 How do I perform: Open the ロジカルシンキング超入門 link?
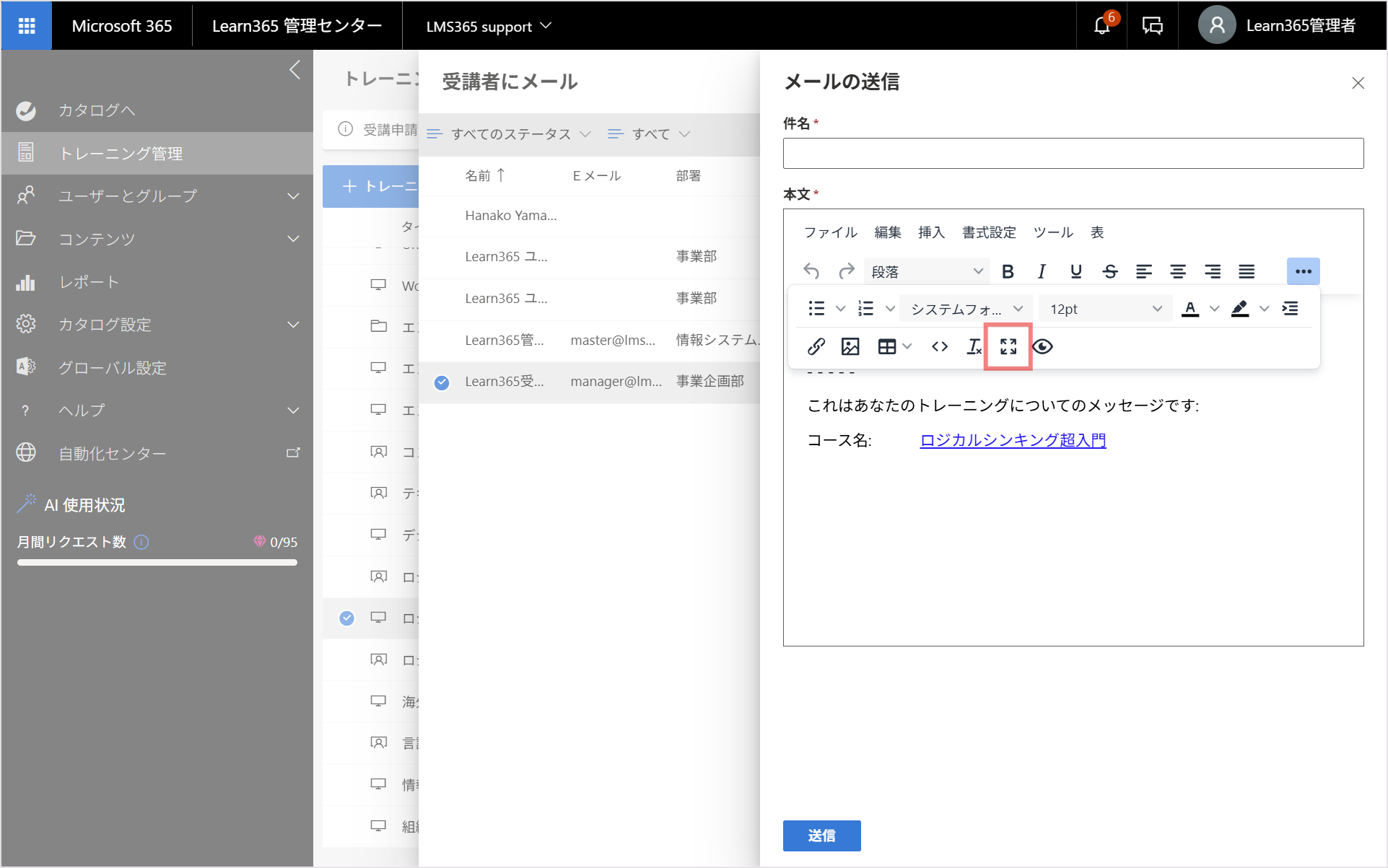pos(1013,440)
